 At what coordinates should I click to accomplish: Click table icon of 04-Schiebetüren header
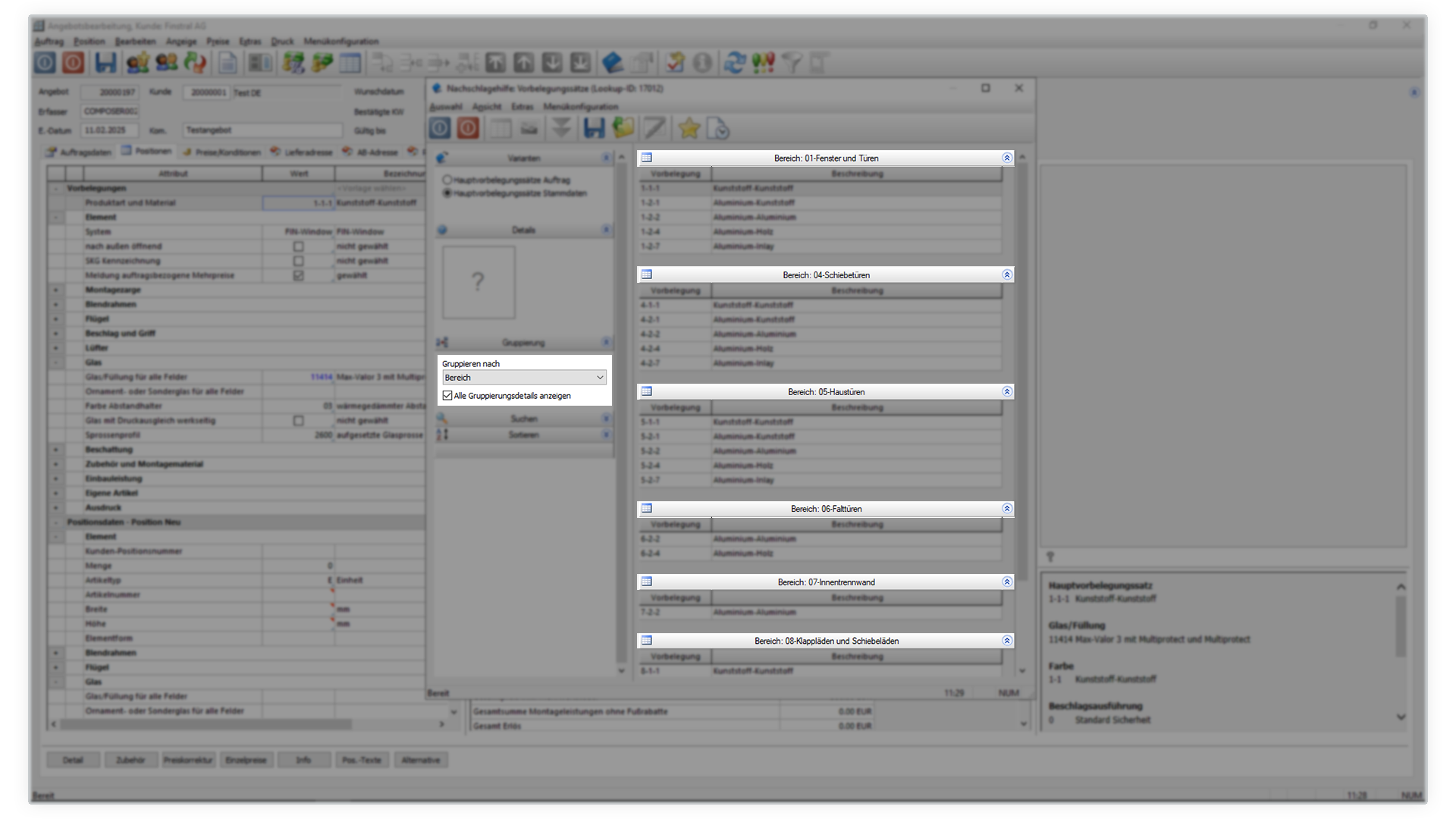[647, 275]
